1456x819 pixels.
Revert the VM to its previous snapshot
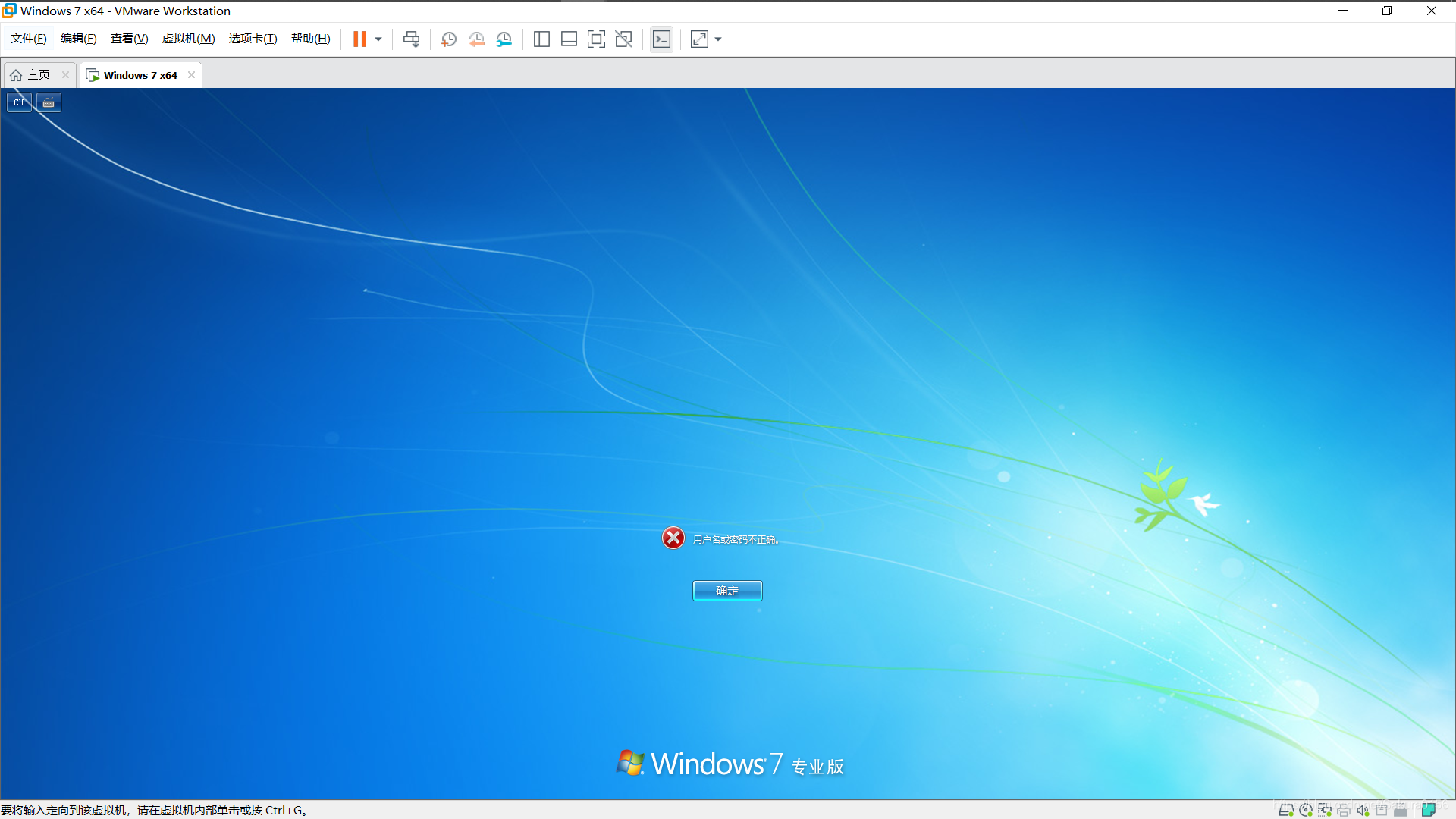[476, 39]
